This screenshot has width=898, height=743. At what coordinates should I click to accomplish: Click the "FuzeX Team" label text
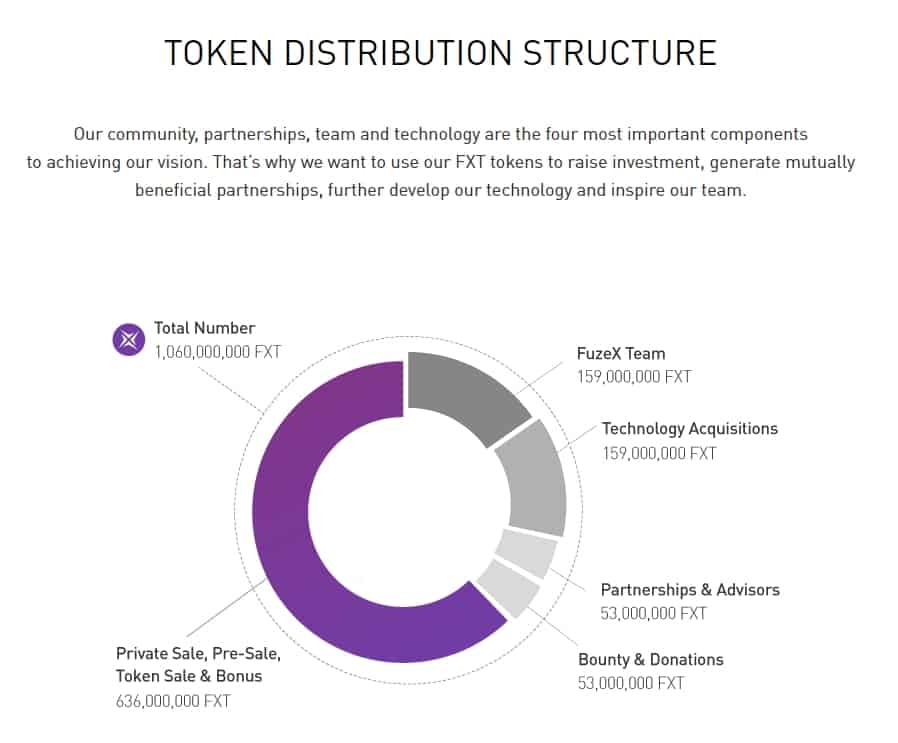[x=620, y=353]
